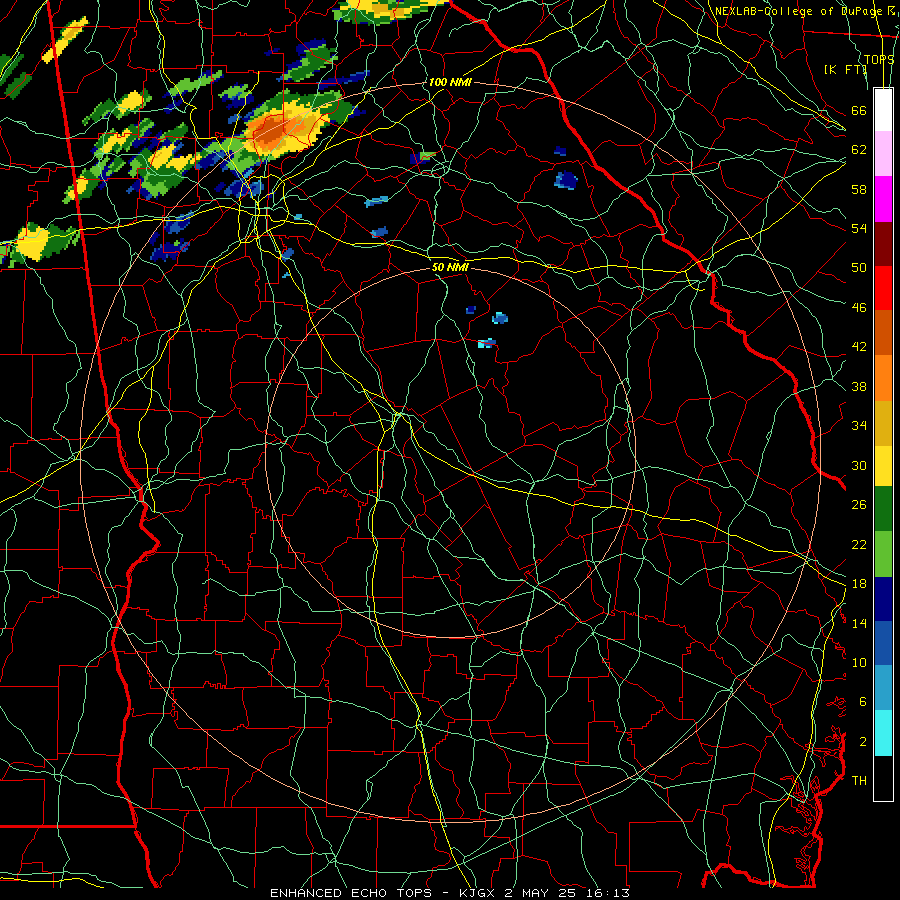Click the '38' value on the legend

pyautogui.click(x=859, y=386)
